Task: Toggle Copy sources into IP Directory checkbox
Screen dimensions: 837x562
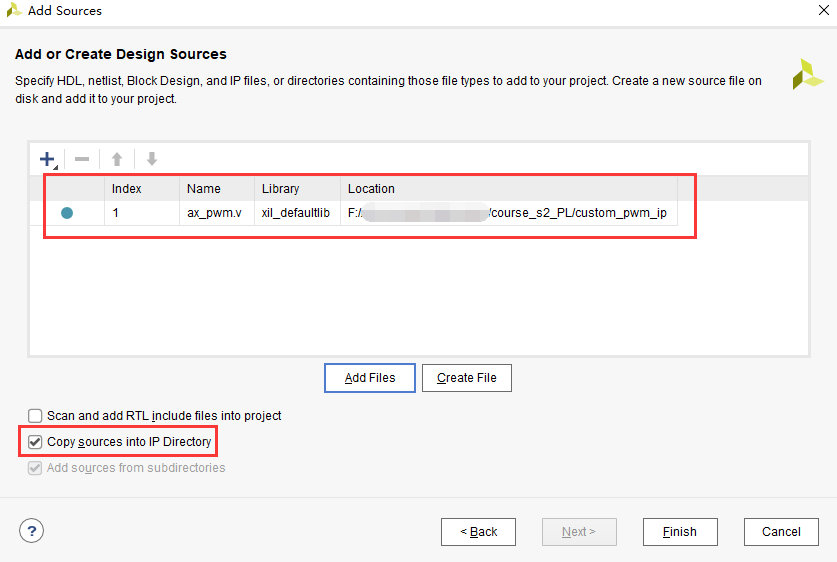Action: tap(35, 442)
